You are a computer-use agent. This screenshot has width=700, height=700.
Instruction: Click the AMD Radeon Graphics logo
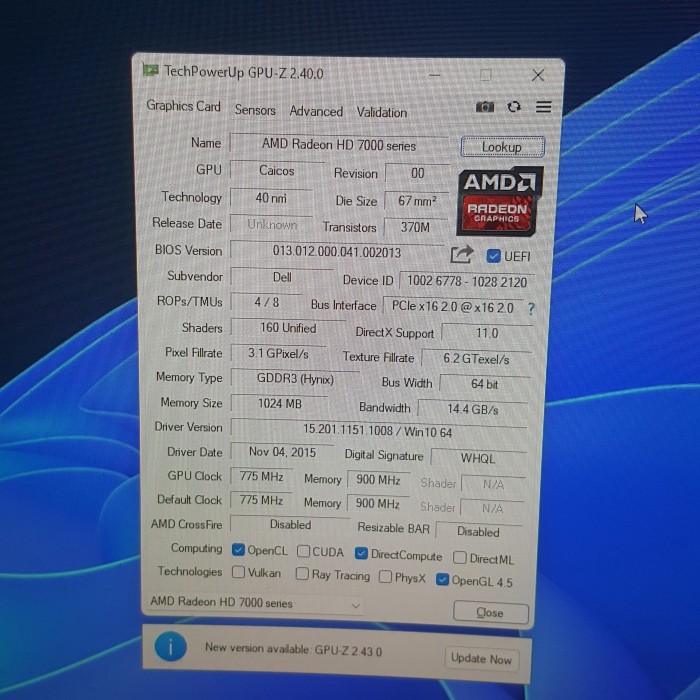[500, 199]
